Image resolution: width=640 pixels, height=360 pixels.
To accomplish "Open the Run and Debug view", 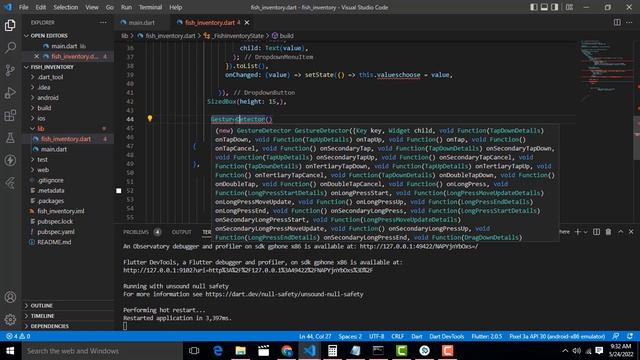I will point(10,93).
